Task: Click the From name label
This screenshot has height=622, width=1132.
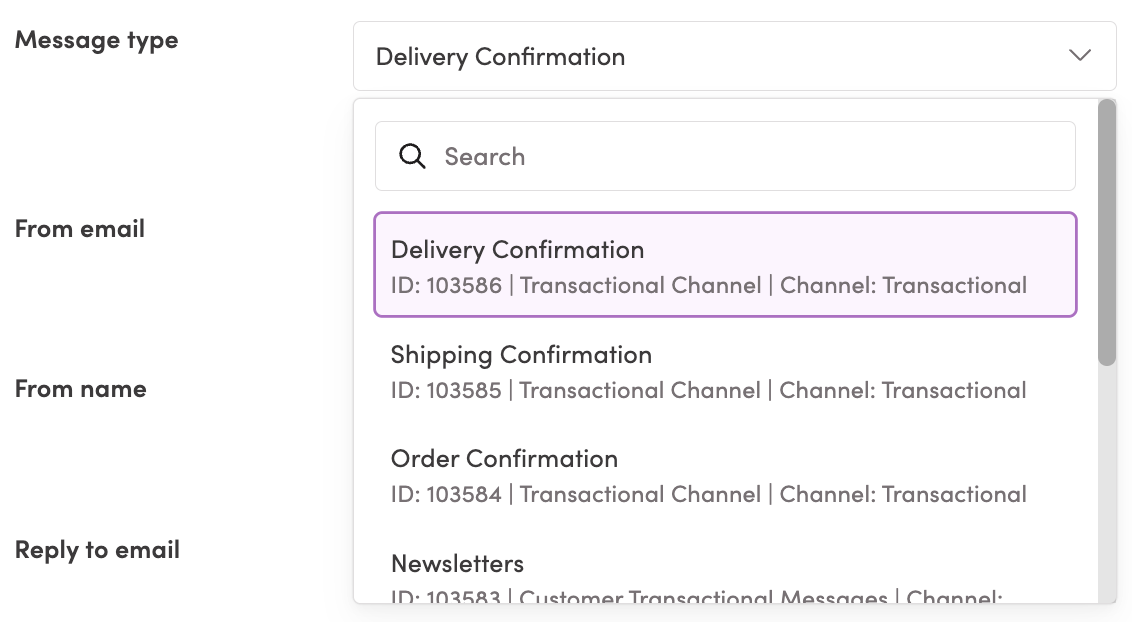Action: click(80, 389)
